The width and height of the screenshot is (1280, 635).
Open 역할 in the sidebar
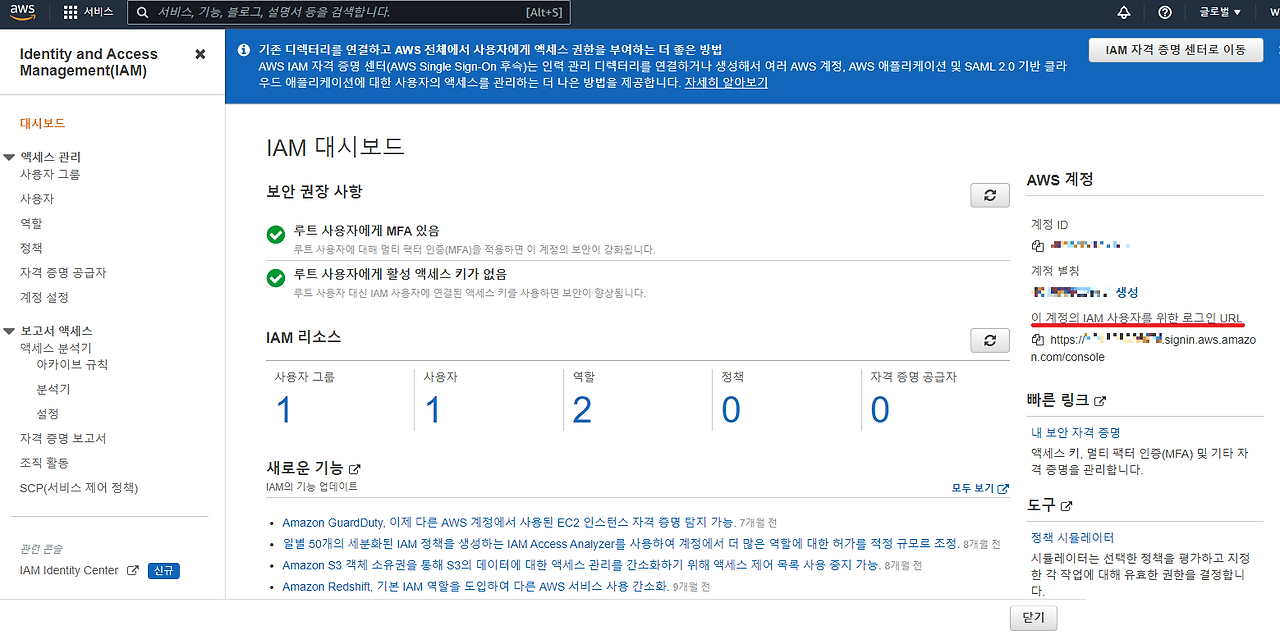pyautogui.click(x=31, y=223)
